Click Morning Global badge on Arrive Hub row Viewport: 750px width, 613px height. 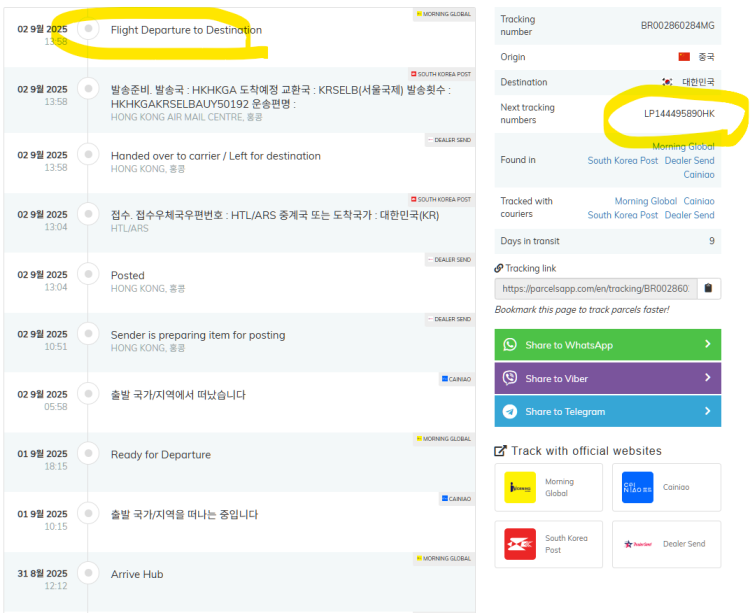click(x=444, y=558)
